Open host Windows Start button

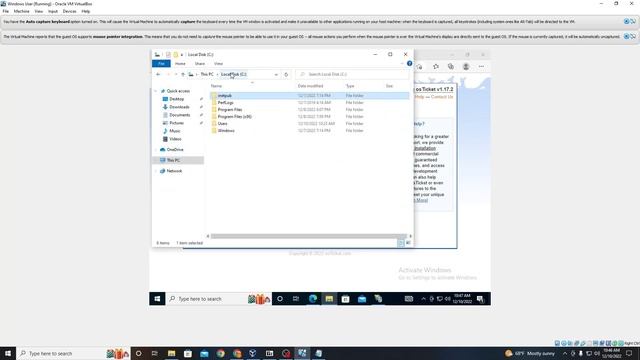click(x=8, y=353)
